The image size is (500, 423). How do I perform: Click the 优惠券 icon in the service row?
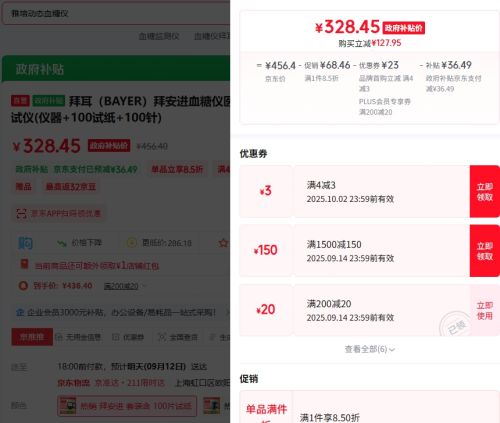click(x=116, y=337)
